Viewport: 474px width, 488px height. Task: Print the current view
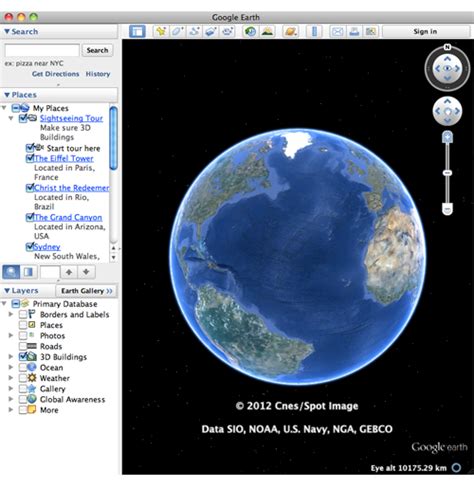[354, 32]
